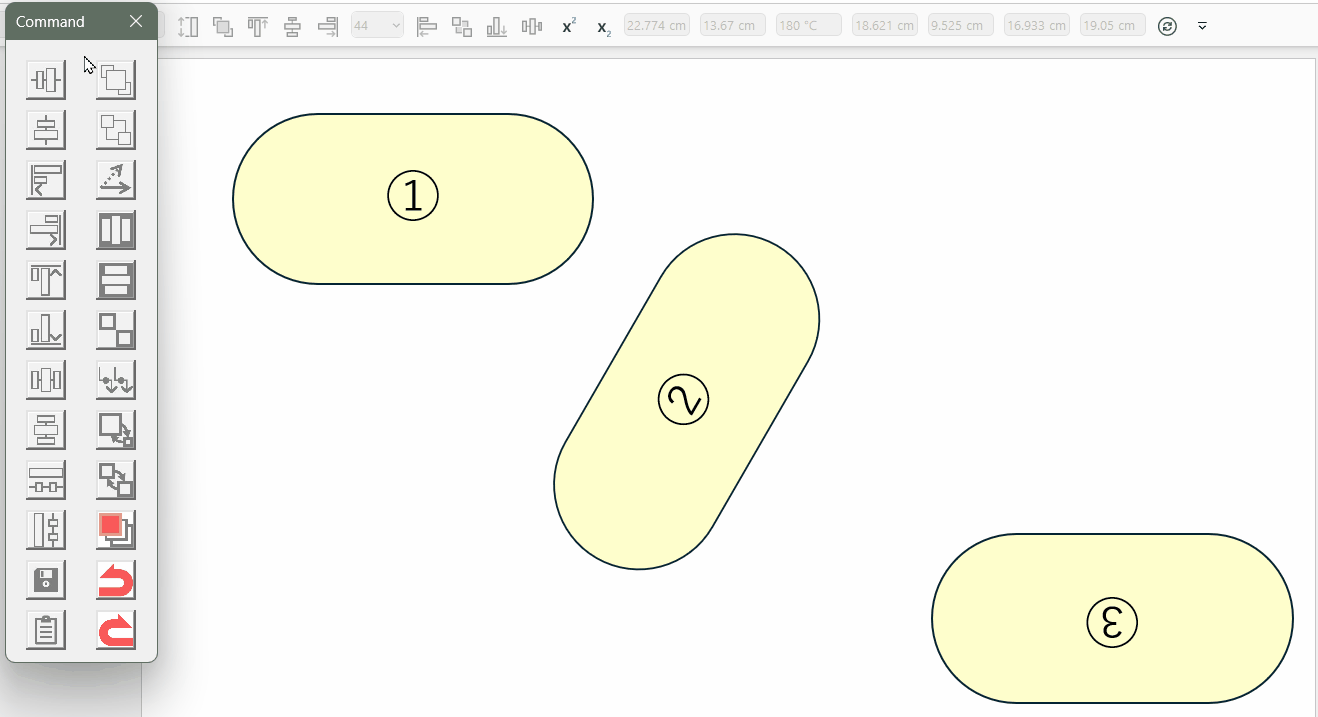Click the red square layer icon
The image size is (1318, 717).
(116, 530)
